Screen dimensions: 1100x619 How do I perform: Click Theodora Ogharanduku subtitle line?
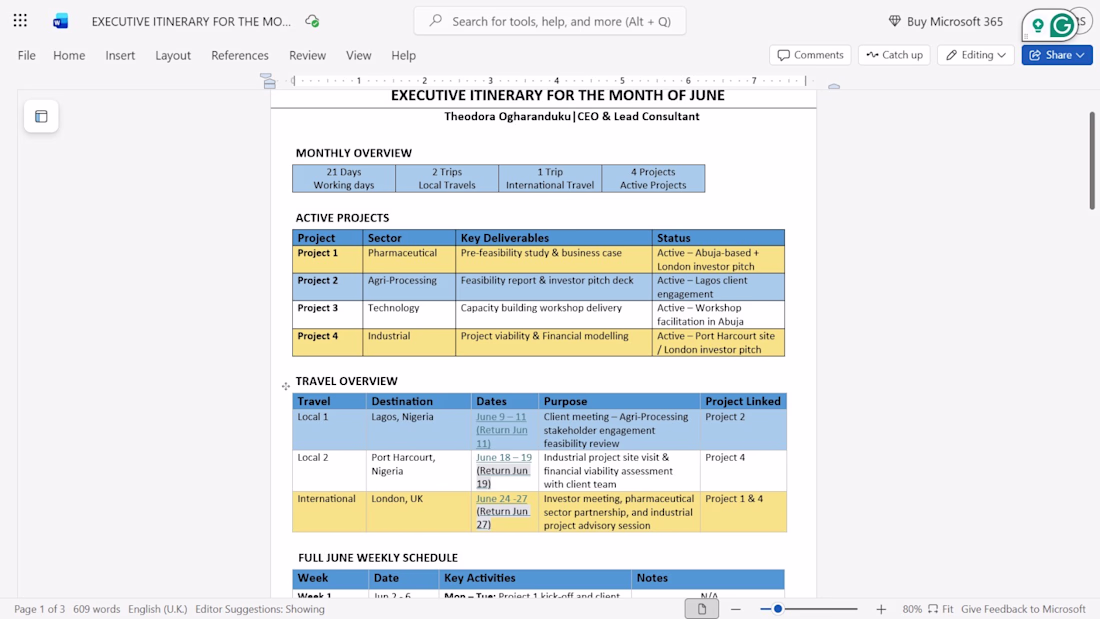click(x=572, y=117)
